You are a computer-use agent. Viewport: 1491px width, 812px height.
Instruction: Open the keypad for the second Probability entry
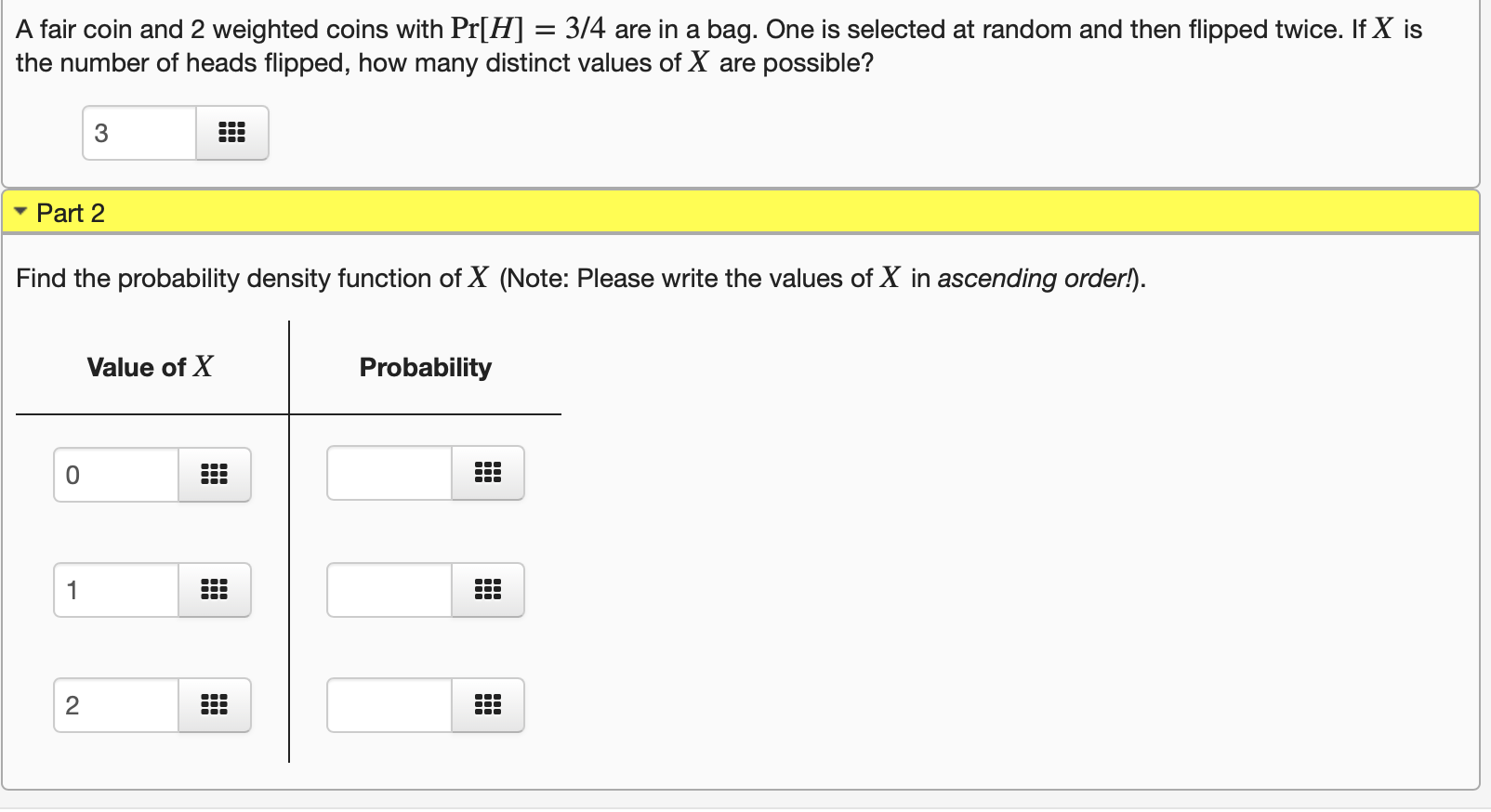coord(488,590)
